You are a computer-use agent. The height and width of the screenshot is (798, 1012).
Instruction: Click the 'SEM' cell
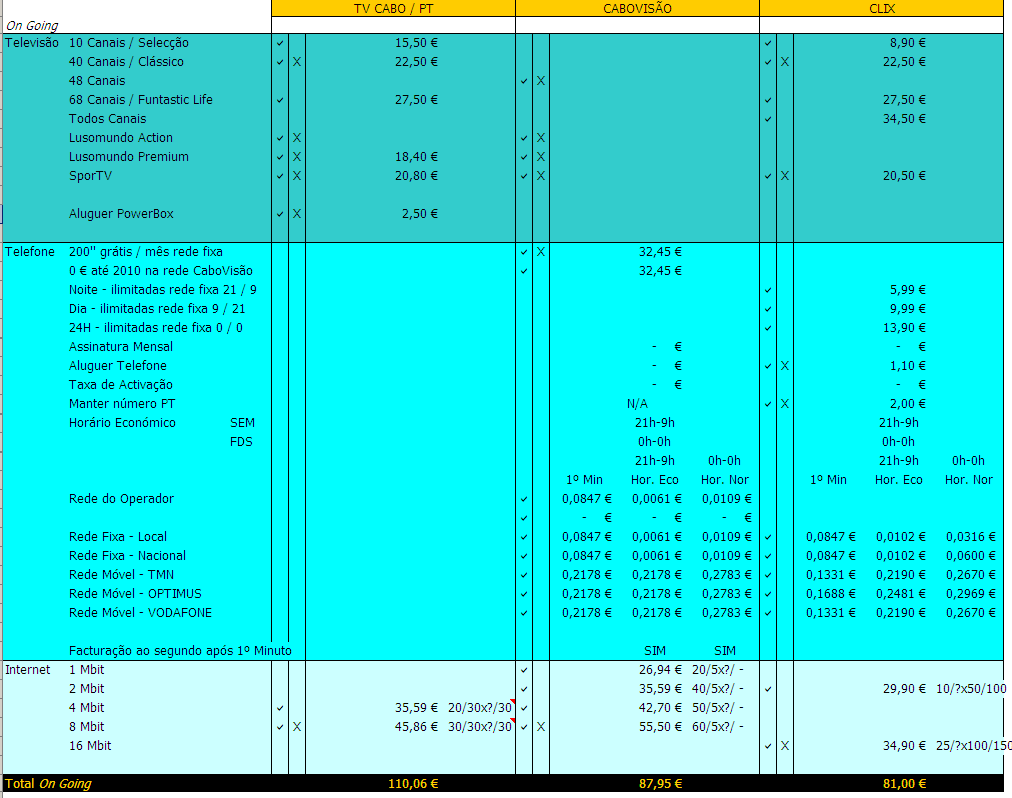(243, 423)
